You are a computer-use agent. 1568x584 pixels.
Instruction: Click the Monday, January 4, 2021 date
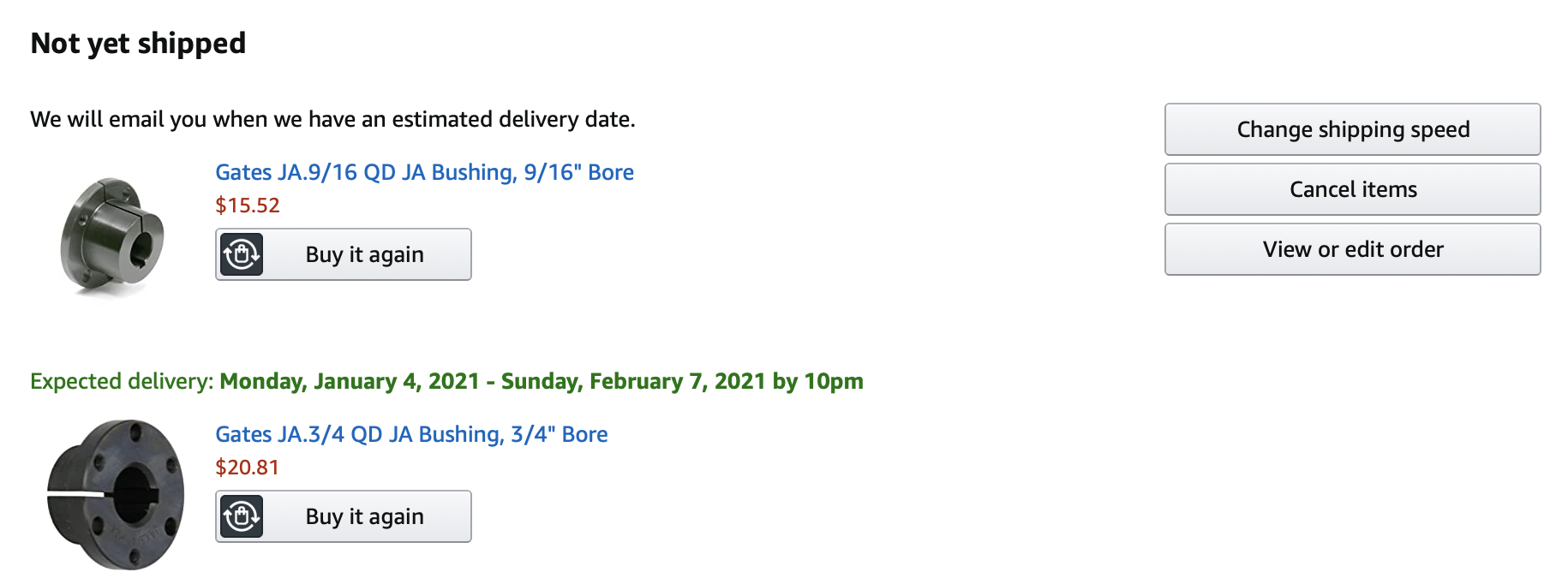click(350, 381)
